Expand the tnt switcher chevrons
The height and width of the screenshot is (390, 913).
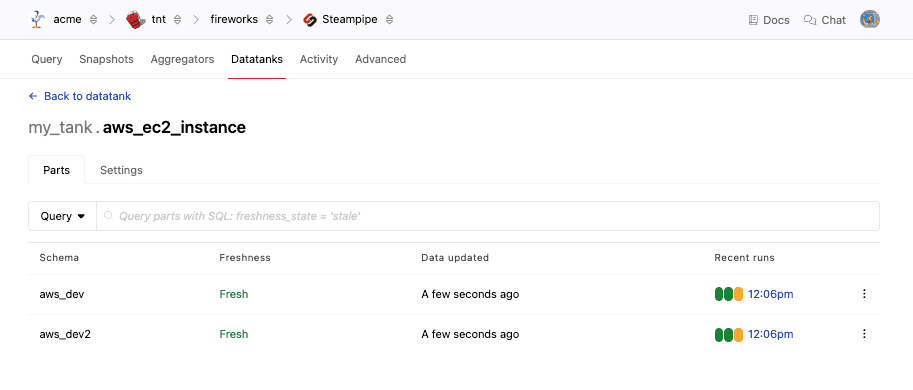(x=178, y=20)
